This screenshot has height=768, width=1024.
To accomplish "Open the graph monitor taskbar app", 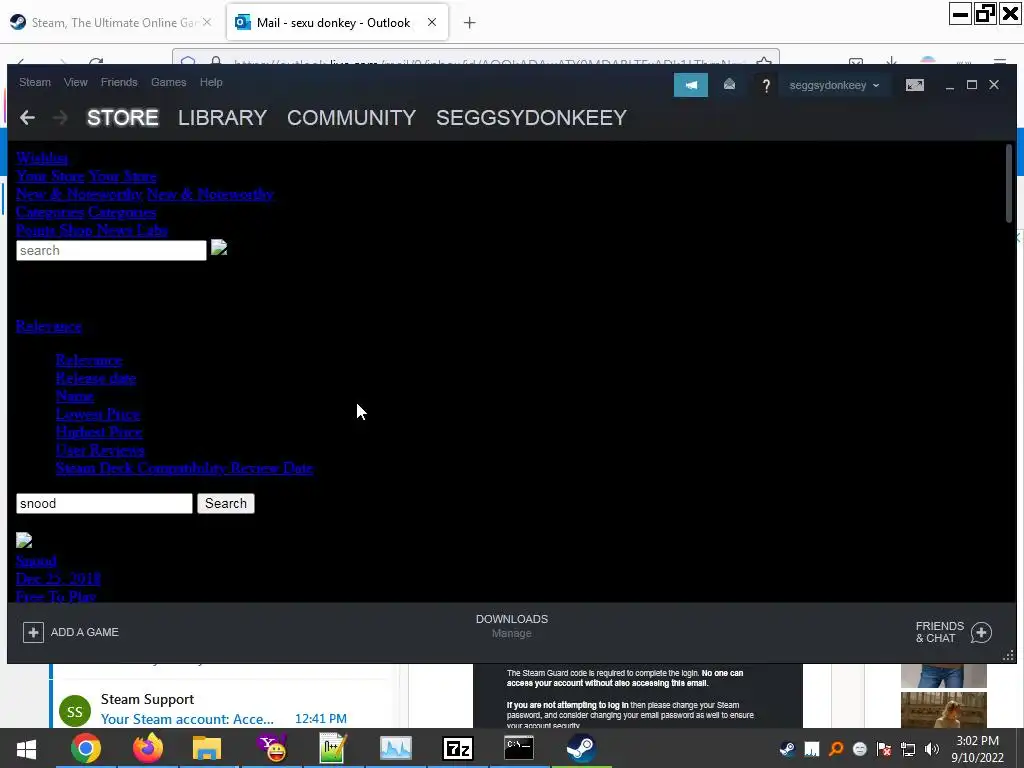I will (396, 748).
